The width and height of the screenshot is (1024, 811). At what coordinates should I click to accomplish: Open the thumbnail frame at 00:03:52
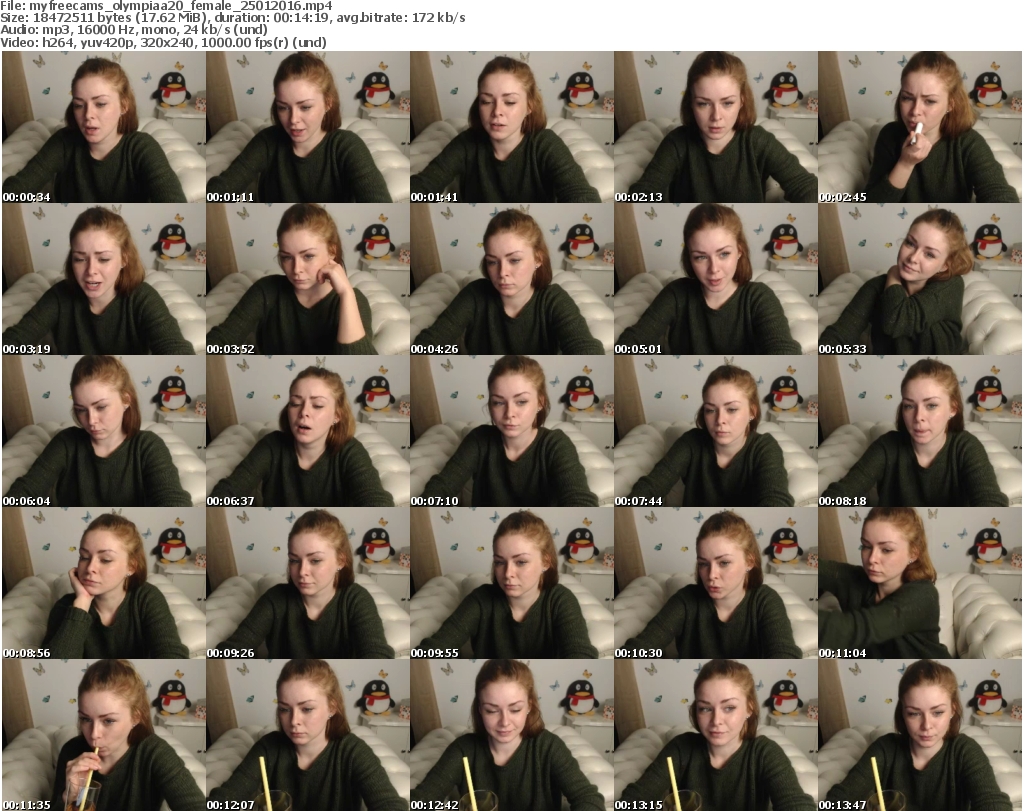click(x=308, y=279)
